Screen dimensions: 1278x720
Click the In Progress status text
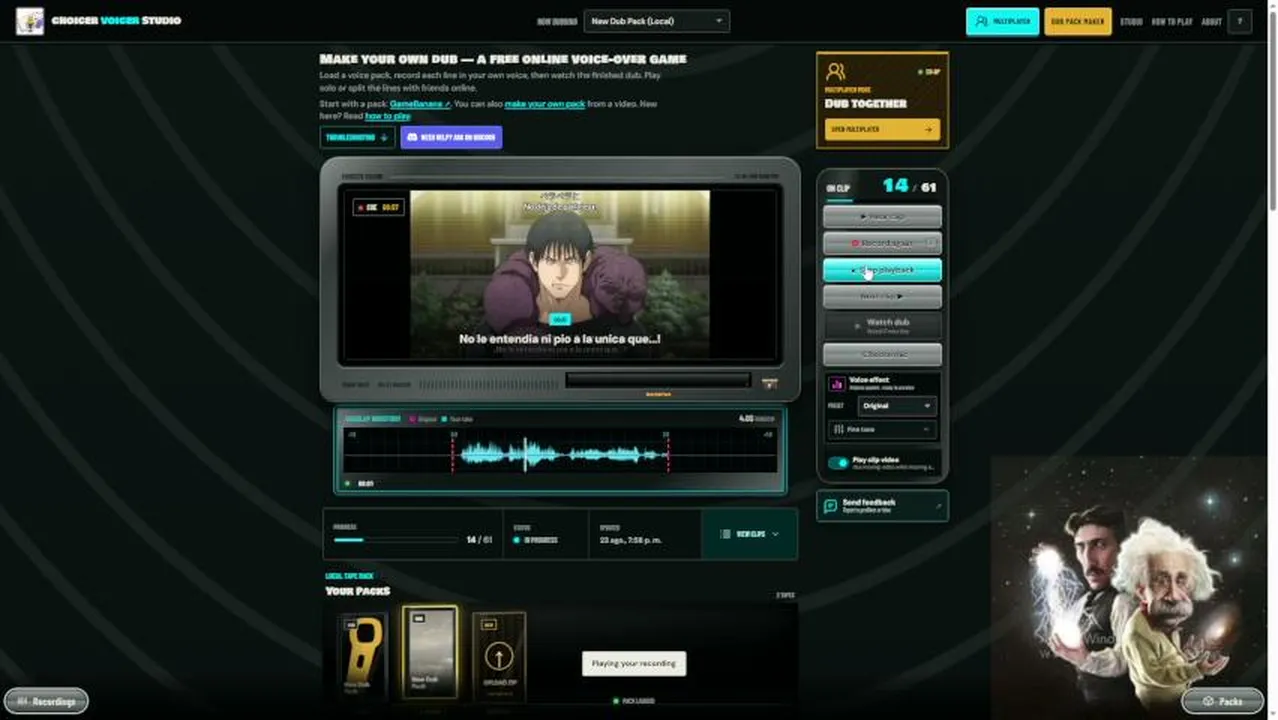click(x=541, y=540)
